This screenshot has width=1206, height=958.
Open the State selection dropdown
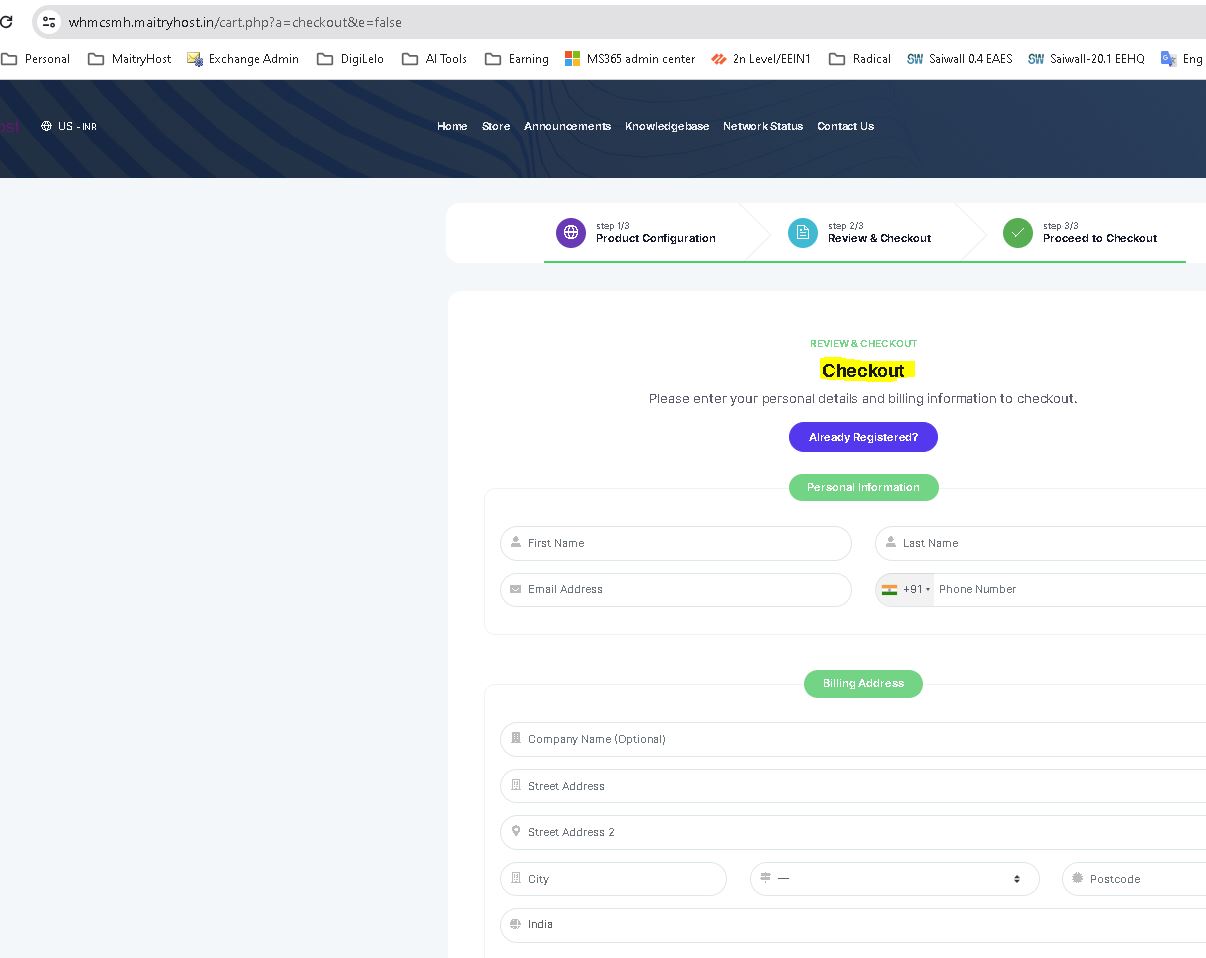point(894,879)
